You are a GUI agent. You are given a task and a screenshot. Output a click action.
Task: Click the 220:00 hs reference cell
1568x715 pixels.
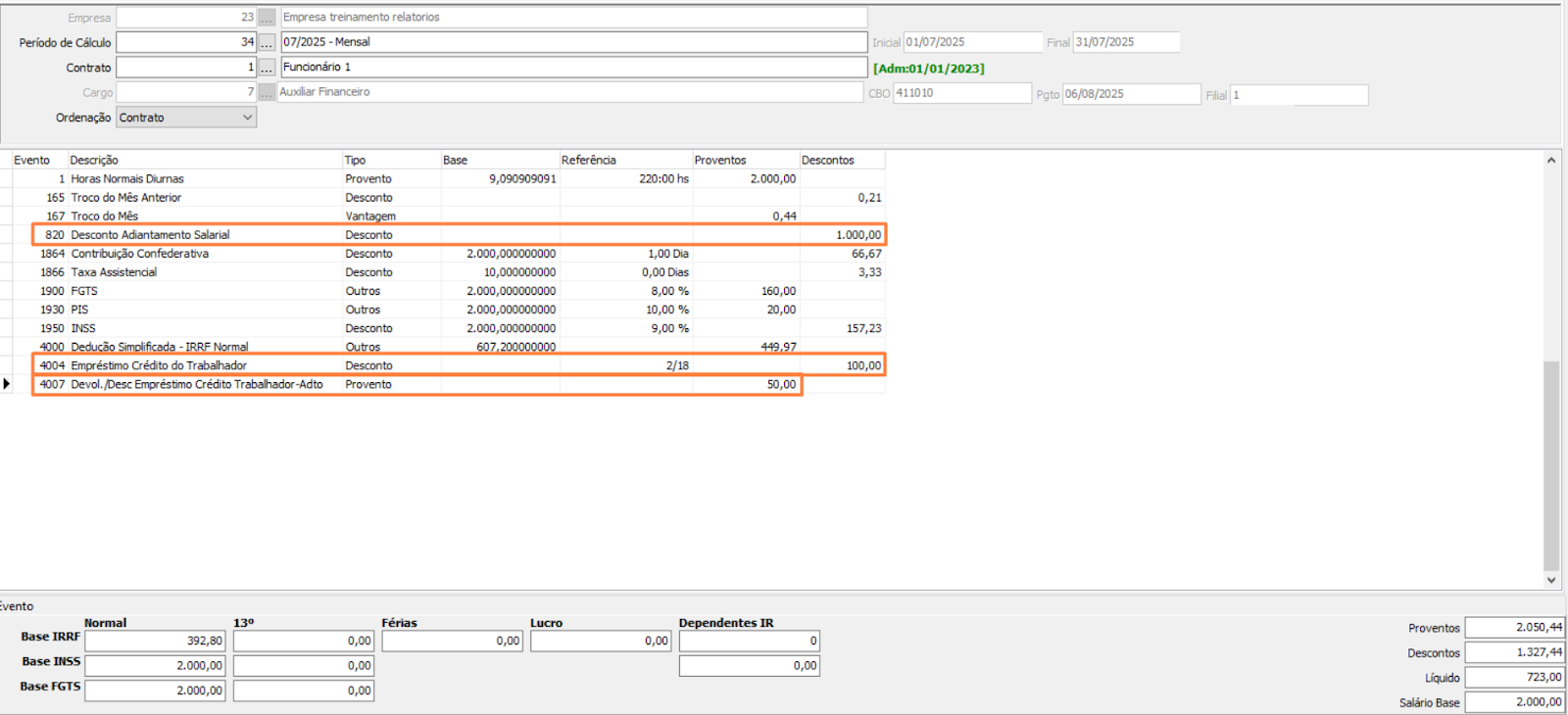pos(625,179)
